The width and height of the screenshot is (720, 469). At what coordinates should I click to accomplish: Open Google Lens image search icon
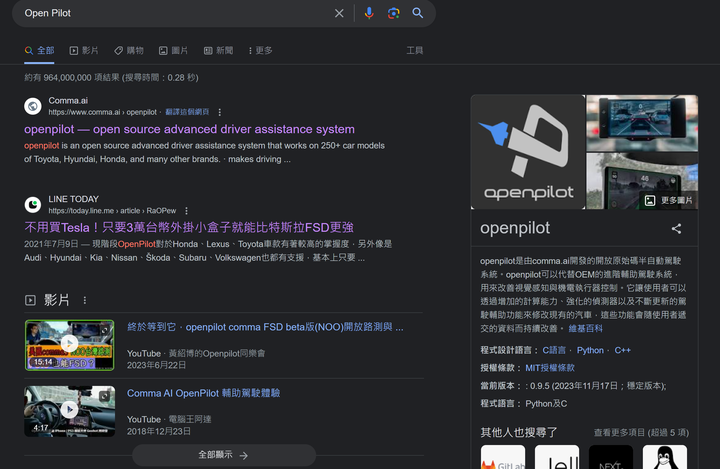click(394, 13)
